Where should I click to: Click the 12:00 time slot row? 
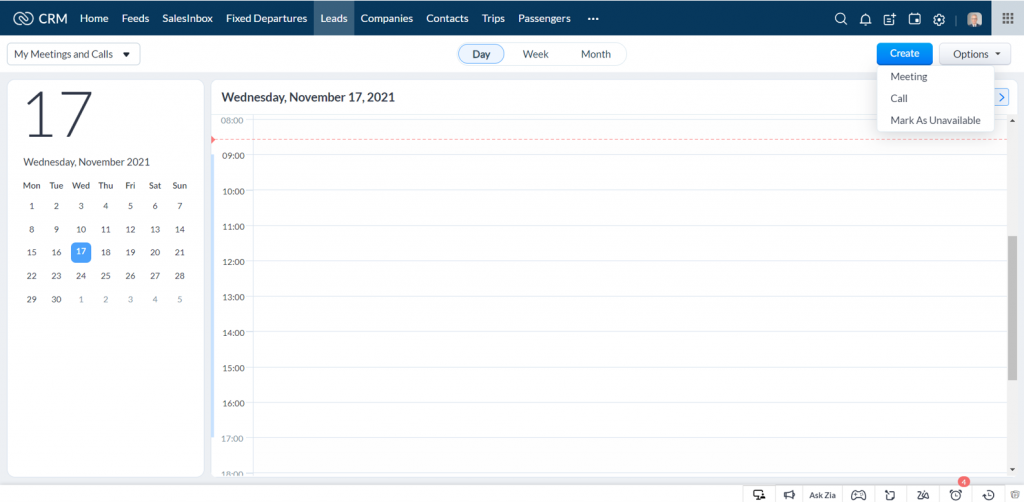630,279
